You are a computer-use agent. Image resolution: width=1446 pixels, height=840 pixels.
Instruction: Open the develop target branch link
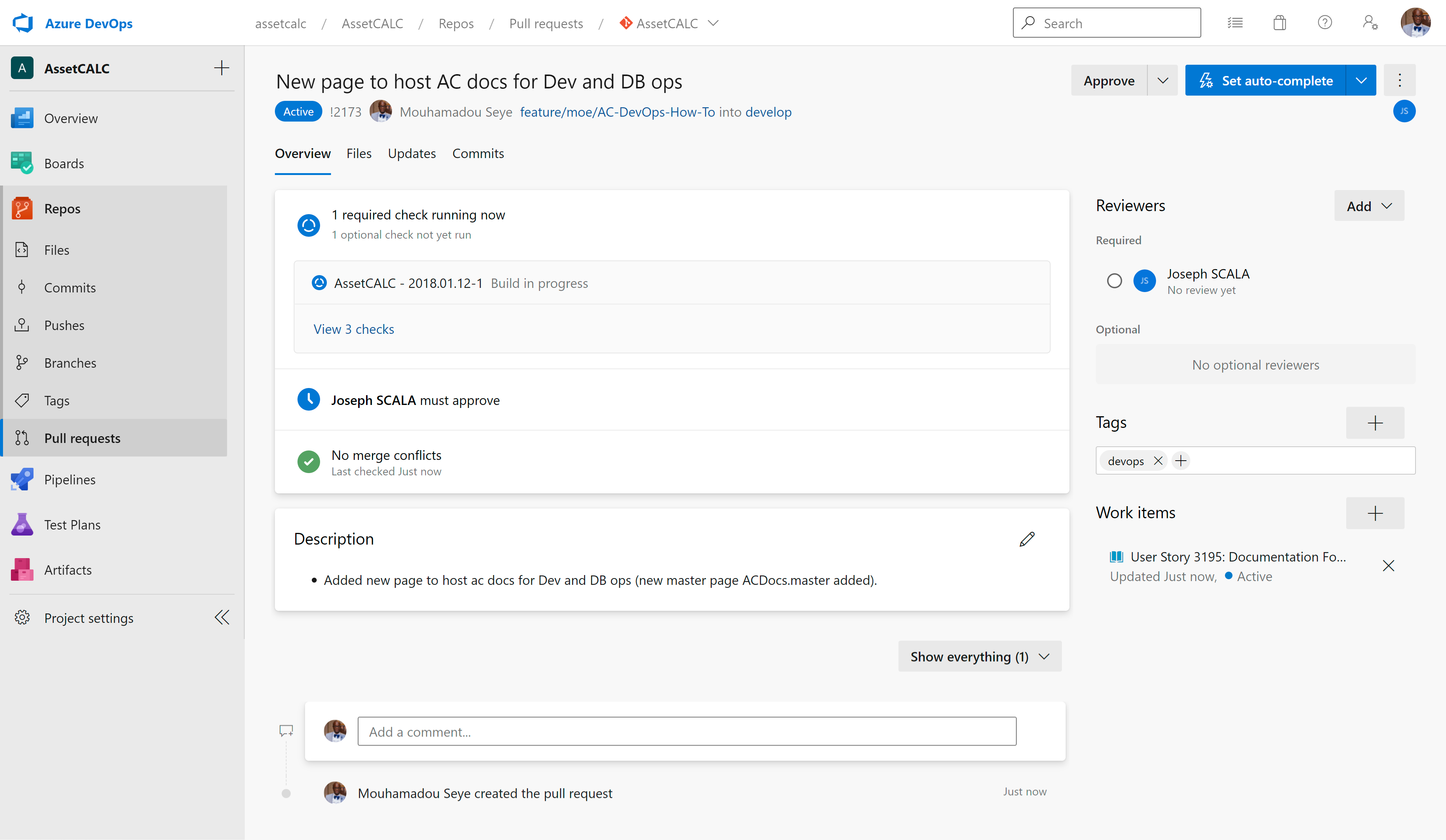pyautogui.click(x=768, y=112)
